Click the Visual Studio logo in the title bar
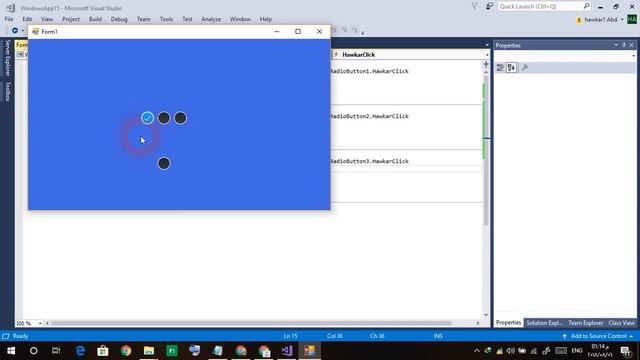 click(10, 8)
